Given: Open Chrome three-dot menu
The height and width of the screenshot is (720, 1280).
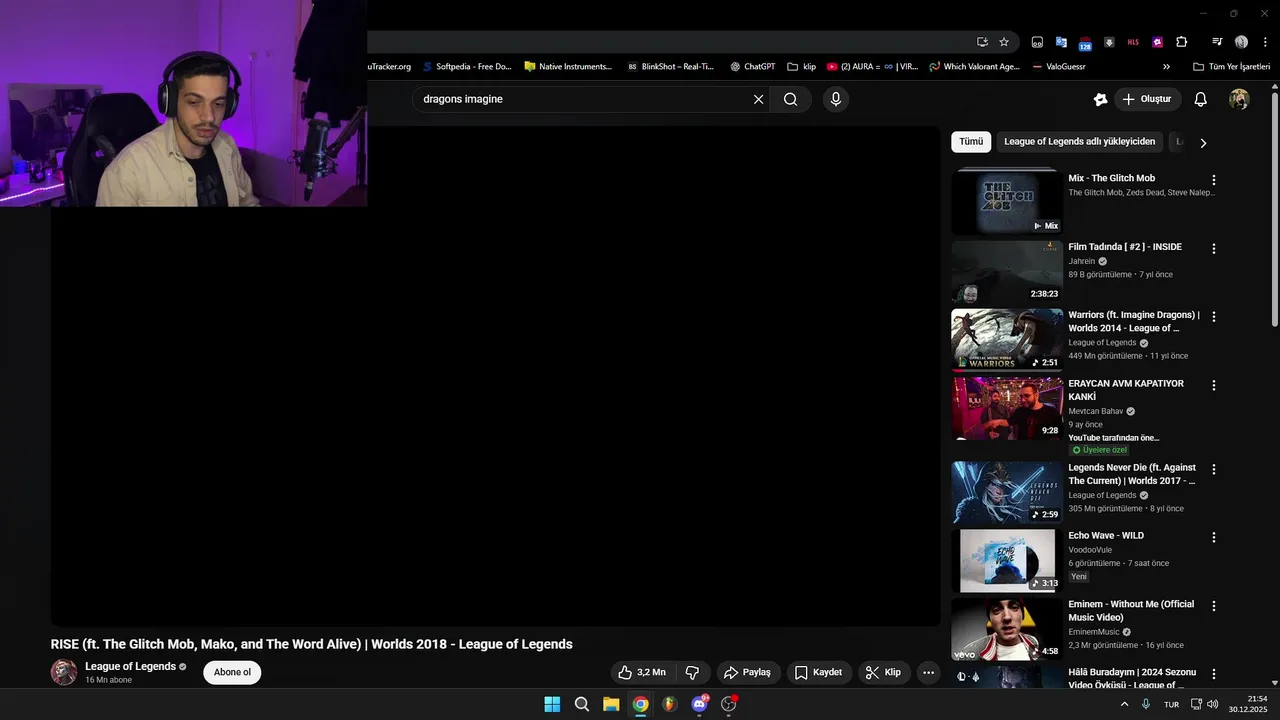Looking at the screenshot, I should coord(1265,42).
